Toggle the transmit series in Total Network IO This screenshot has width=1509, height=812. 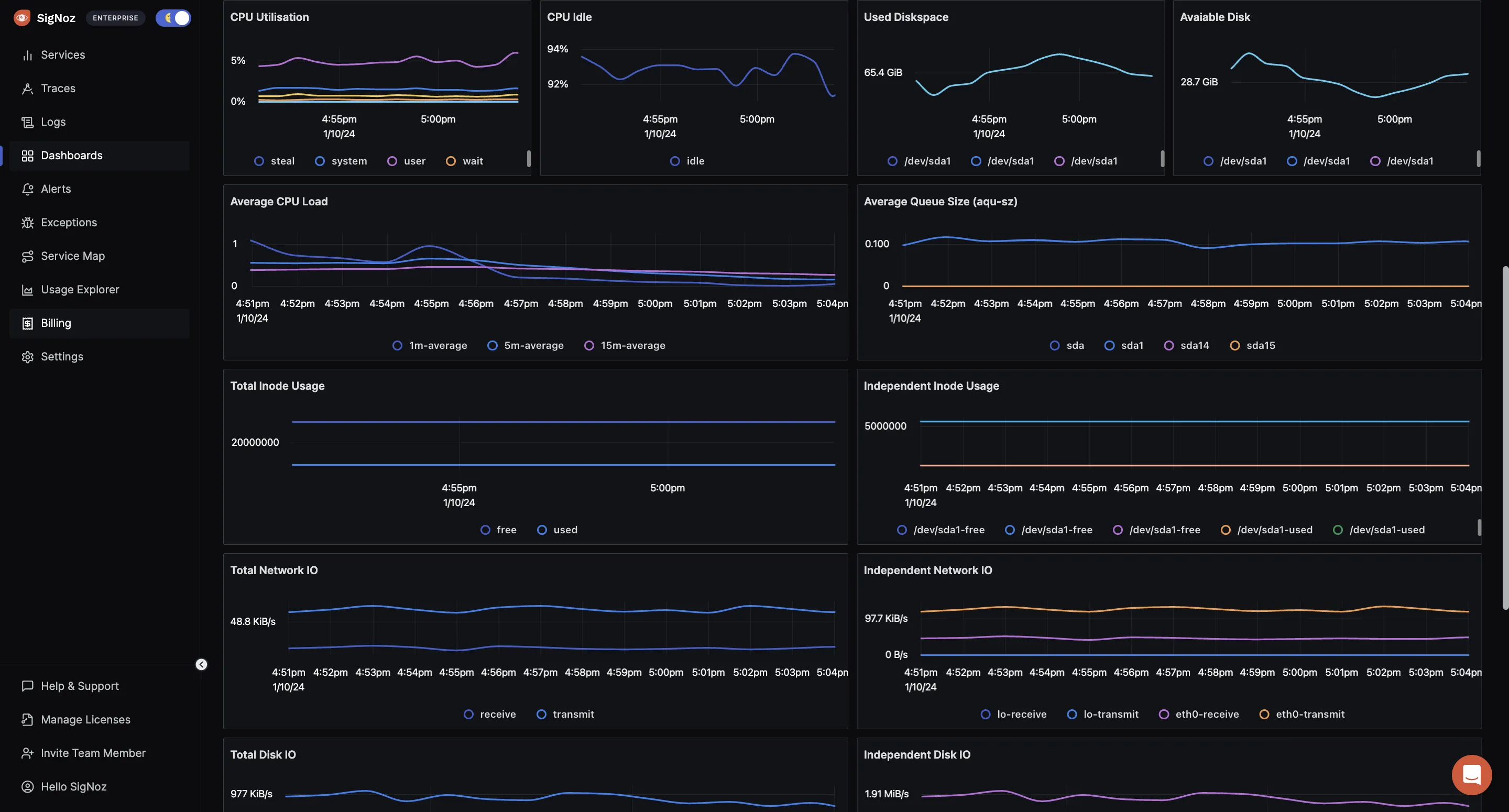pyautogui.click(x=565, y=715)
